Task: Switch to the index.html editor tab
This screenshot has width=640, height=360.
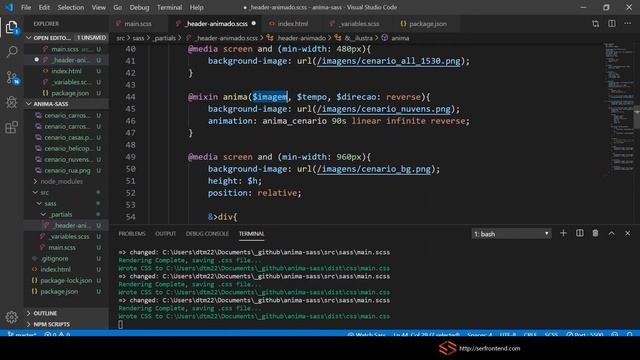Action: point(293,24)
